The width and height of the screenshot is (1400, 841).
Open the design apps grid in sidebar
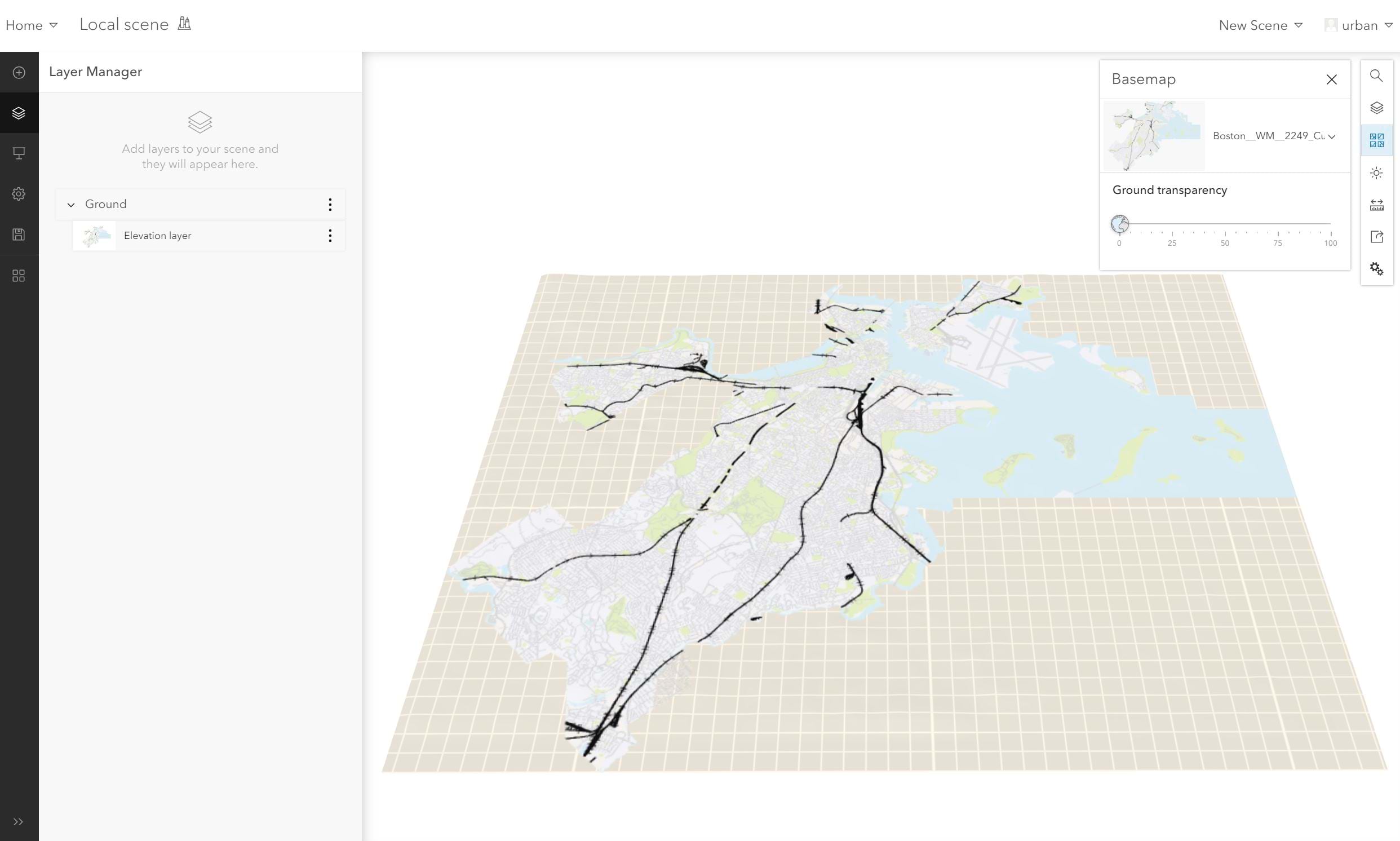coord(19,276)
